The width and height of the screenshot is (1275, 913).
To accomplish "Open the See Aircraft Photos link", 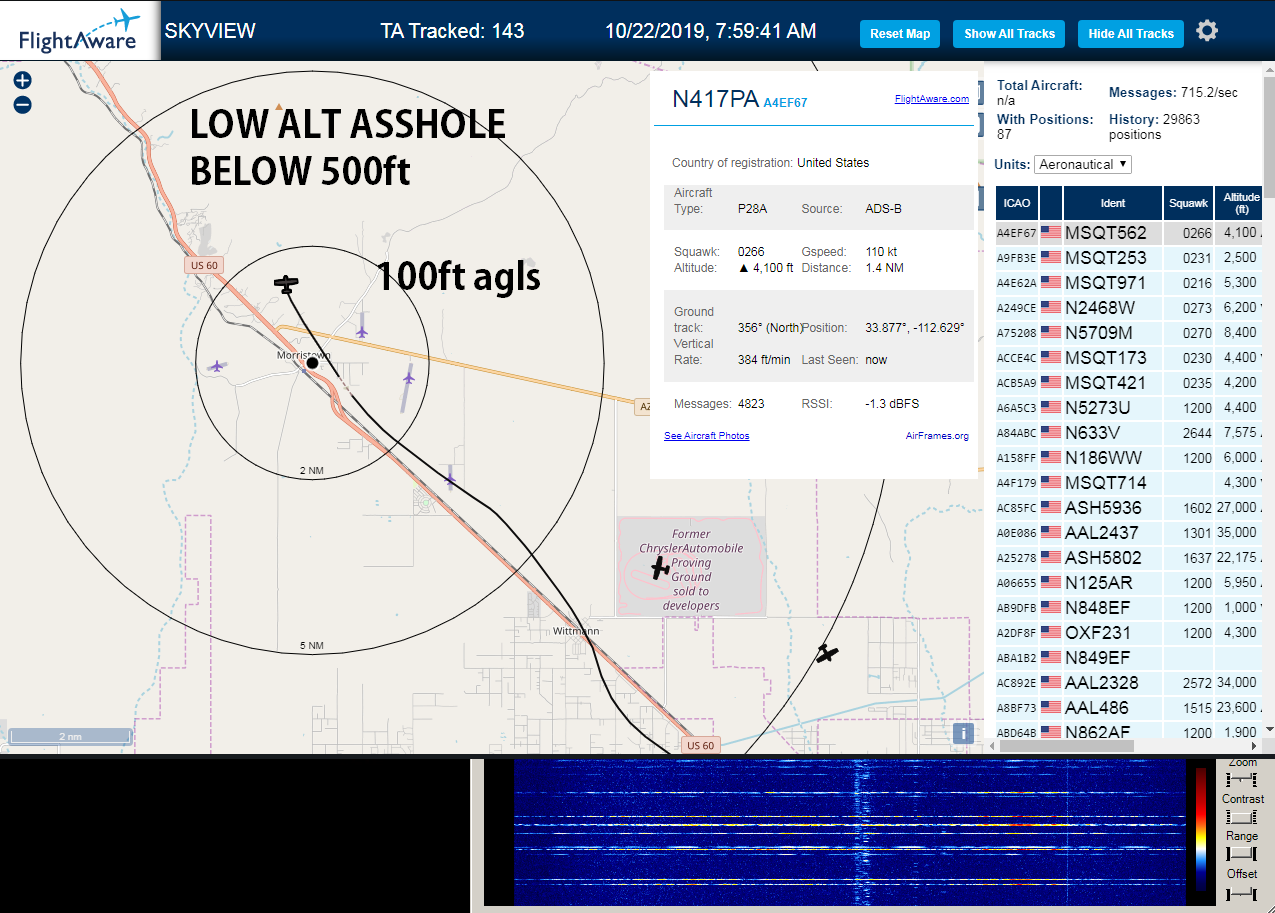I will click(707, 436).
